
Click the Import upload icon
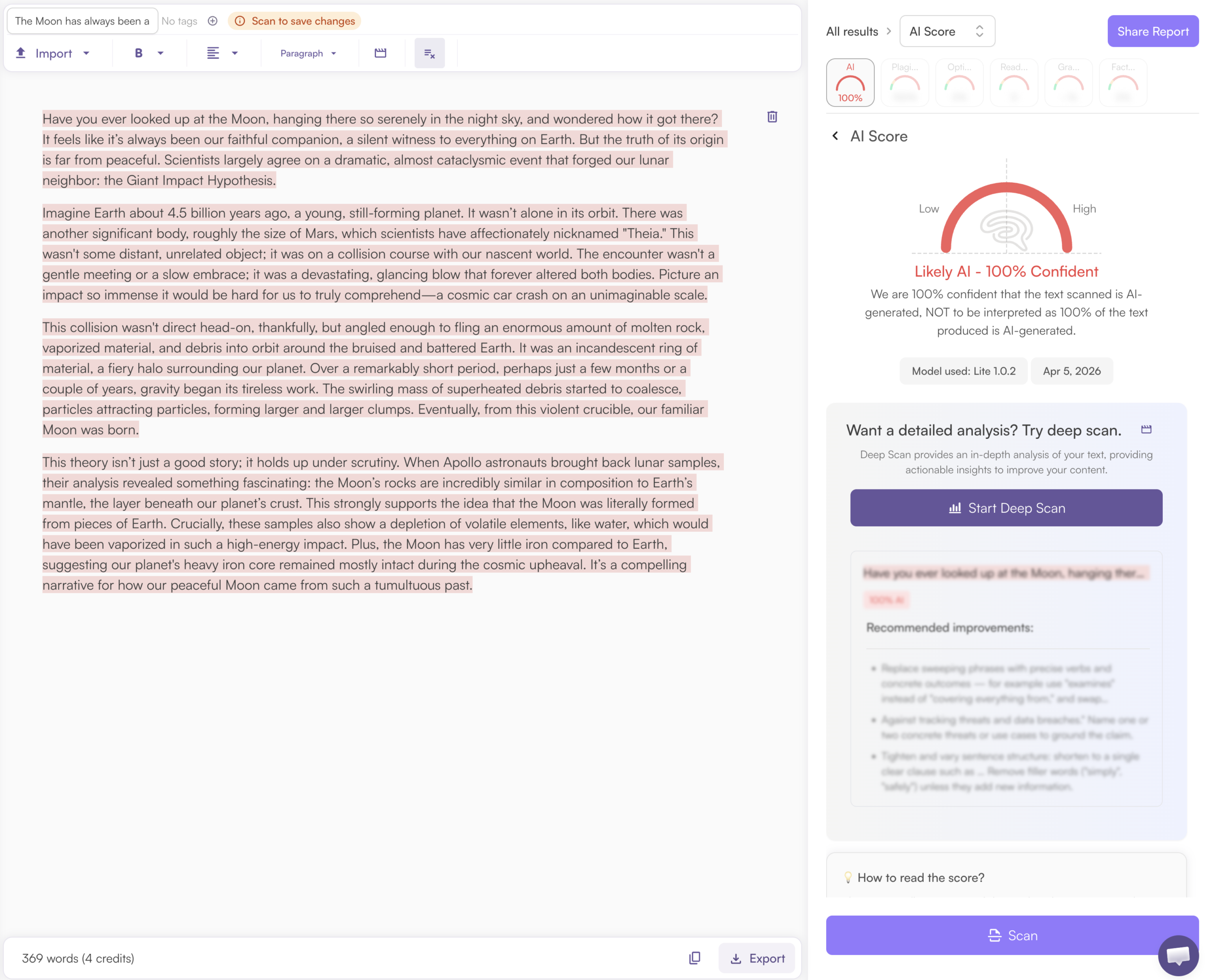(x=21, y=53)
